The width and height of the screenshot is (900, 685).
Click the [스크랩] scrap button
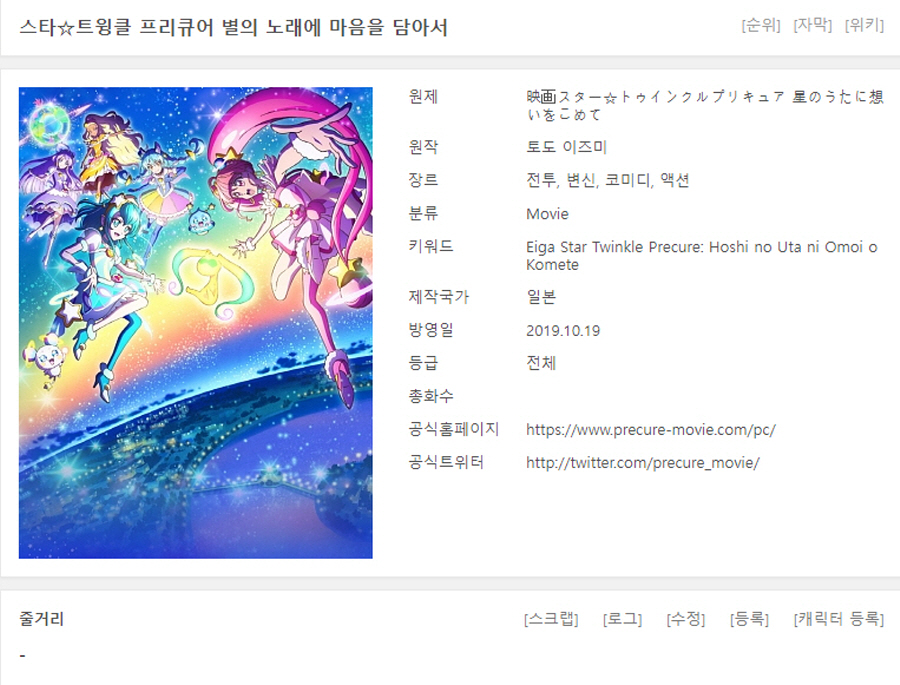(x=551, y=619)
